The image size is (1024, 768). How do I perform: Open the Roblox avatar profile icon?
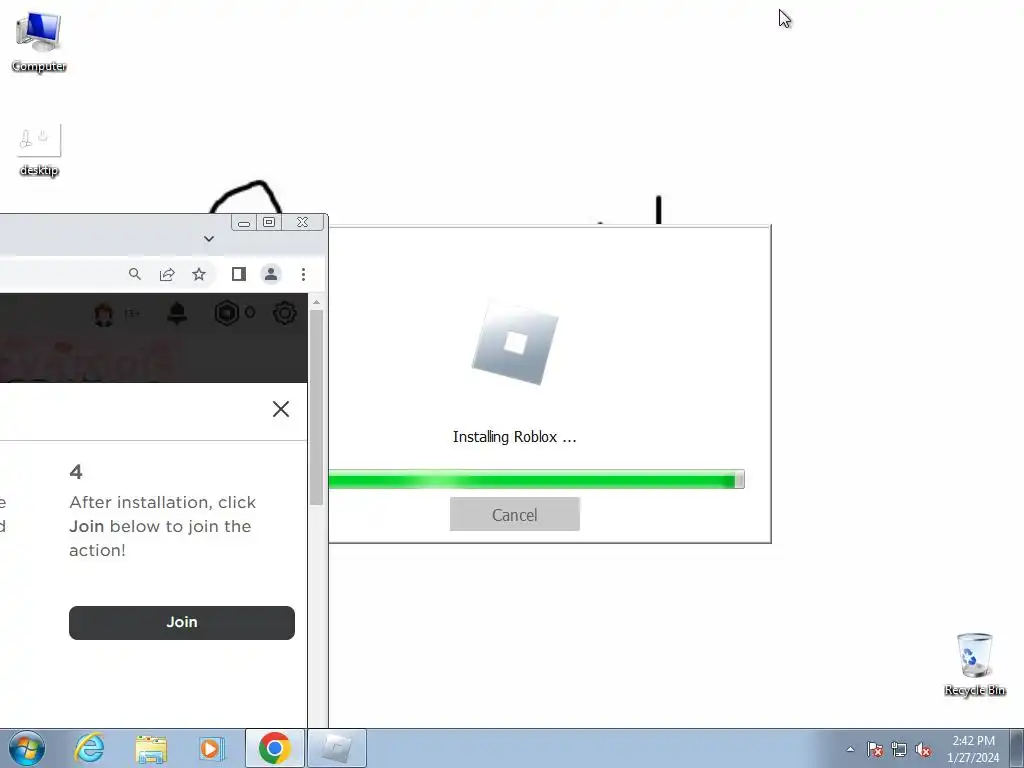(x=104, y=314)
